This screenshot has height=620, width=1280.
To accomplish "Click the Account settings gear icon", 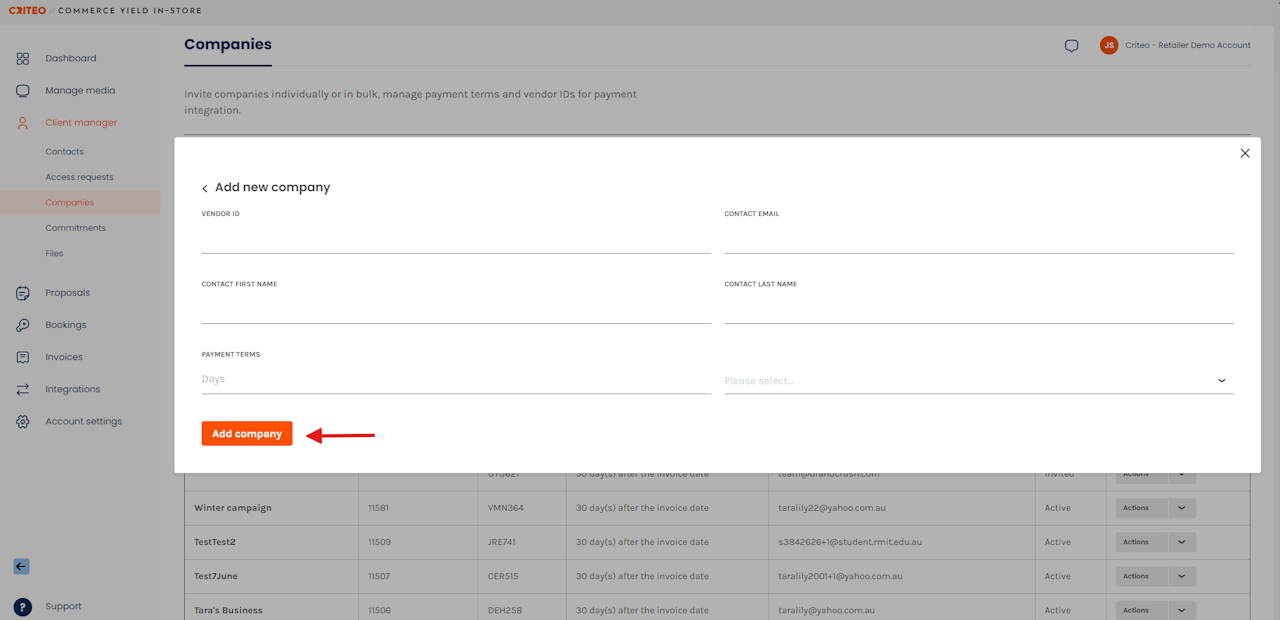I will (22, 421).
